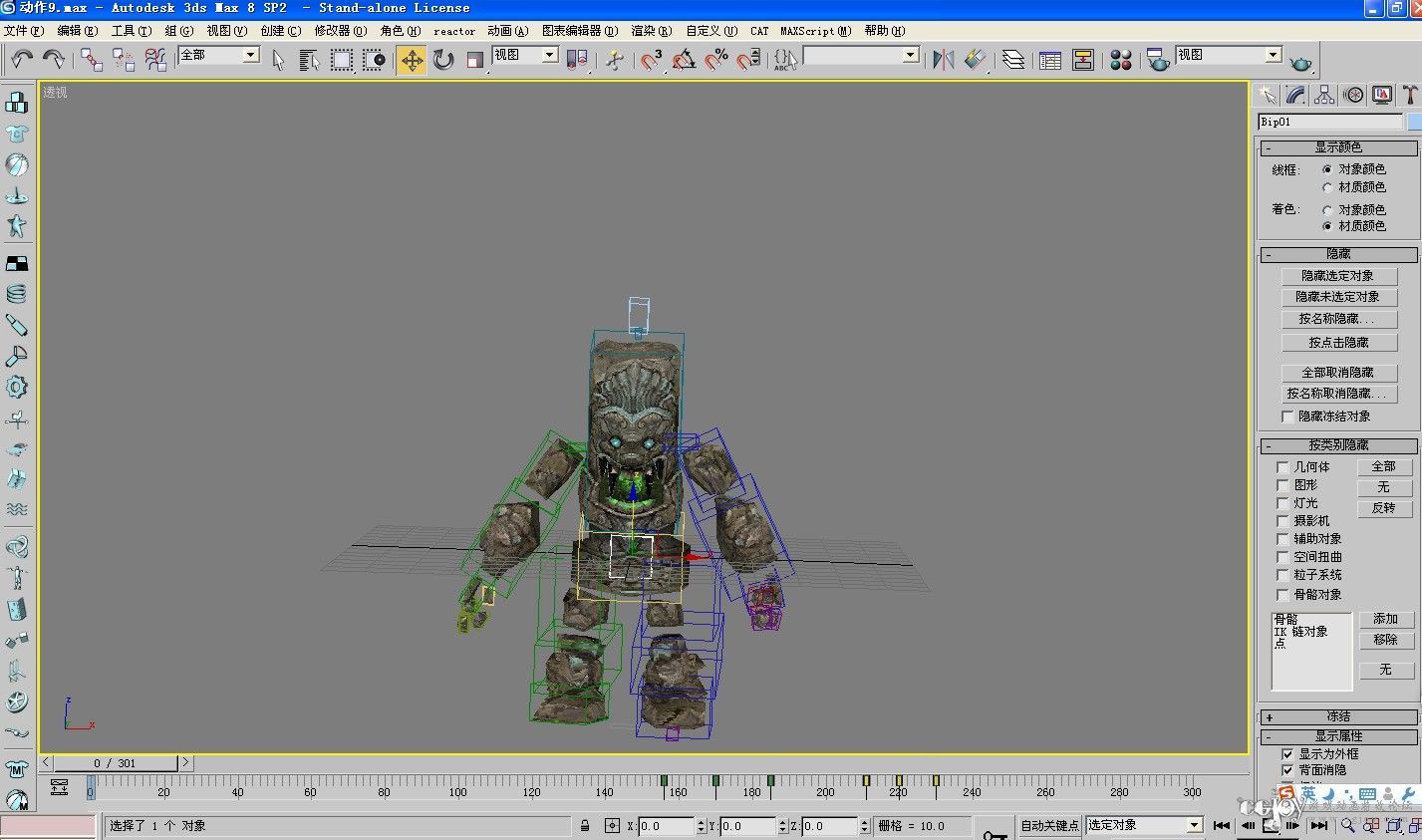The width and height of the screenshot is (1422, 840).
Task: Activate the Select and Scale tool
Action: (475, 60)
